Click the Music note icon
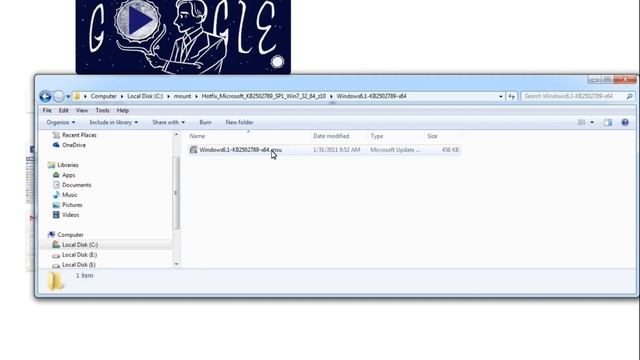This screenshot has width=640, height=360. tap(56, 195)
